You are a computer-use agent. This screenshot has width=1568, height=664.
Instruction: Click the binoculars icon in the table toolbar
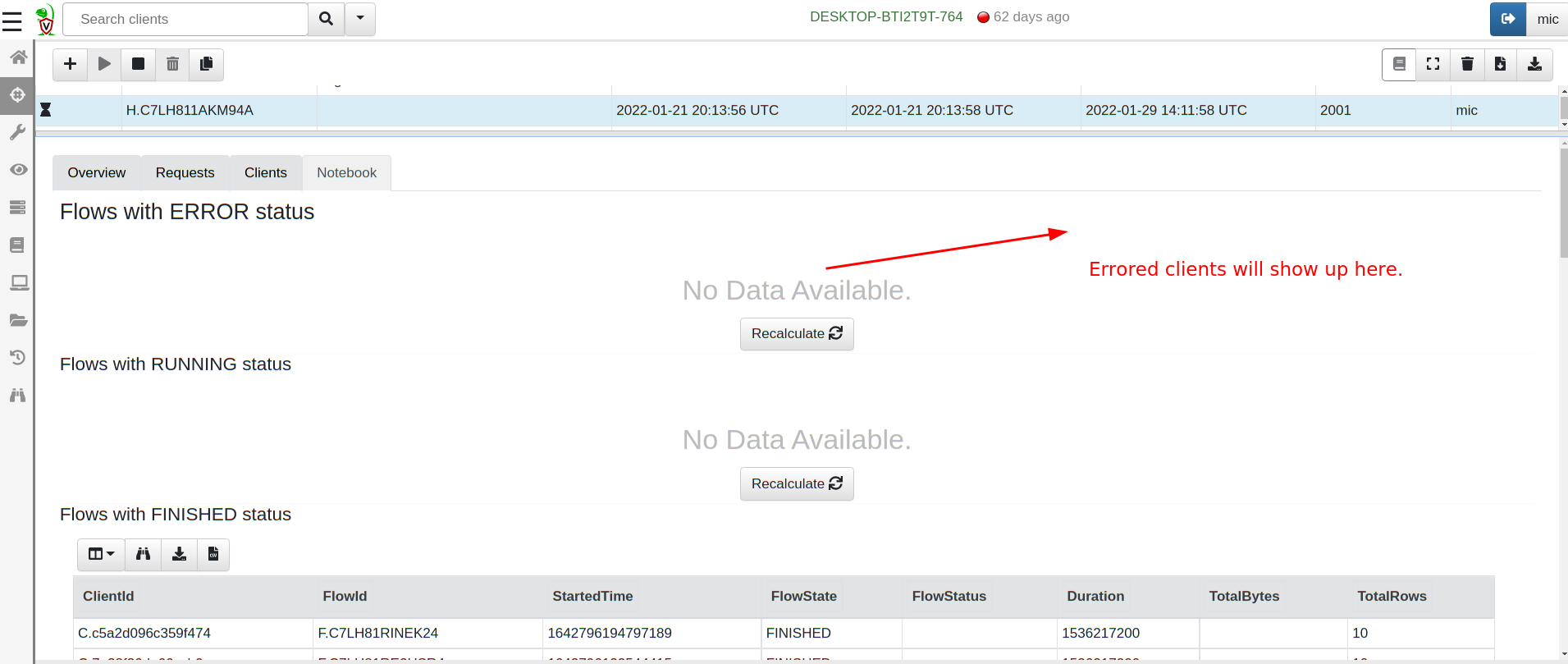[143, 554]
